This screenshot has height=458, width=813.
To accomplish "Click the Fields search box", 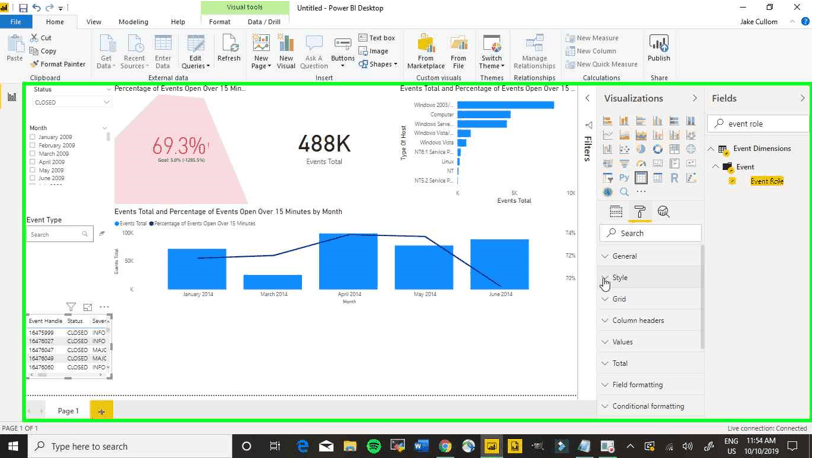I will point(758,123).
